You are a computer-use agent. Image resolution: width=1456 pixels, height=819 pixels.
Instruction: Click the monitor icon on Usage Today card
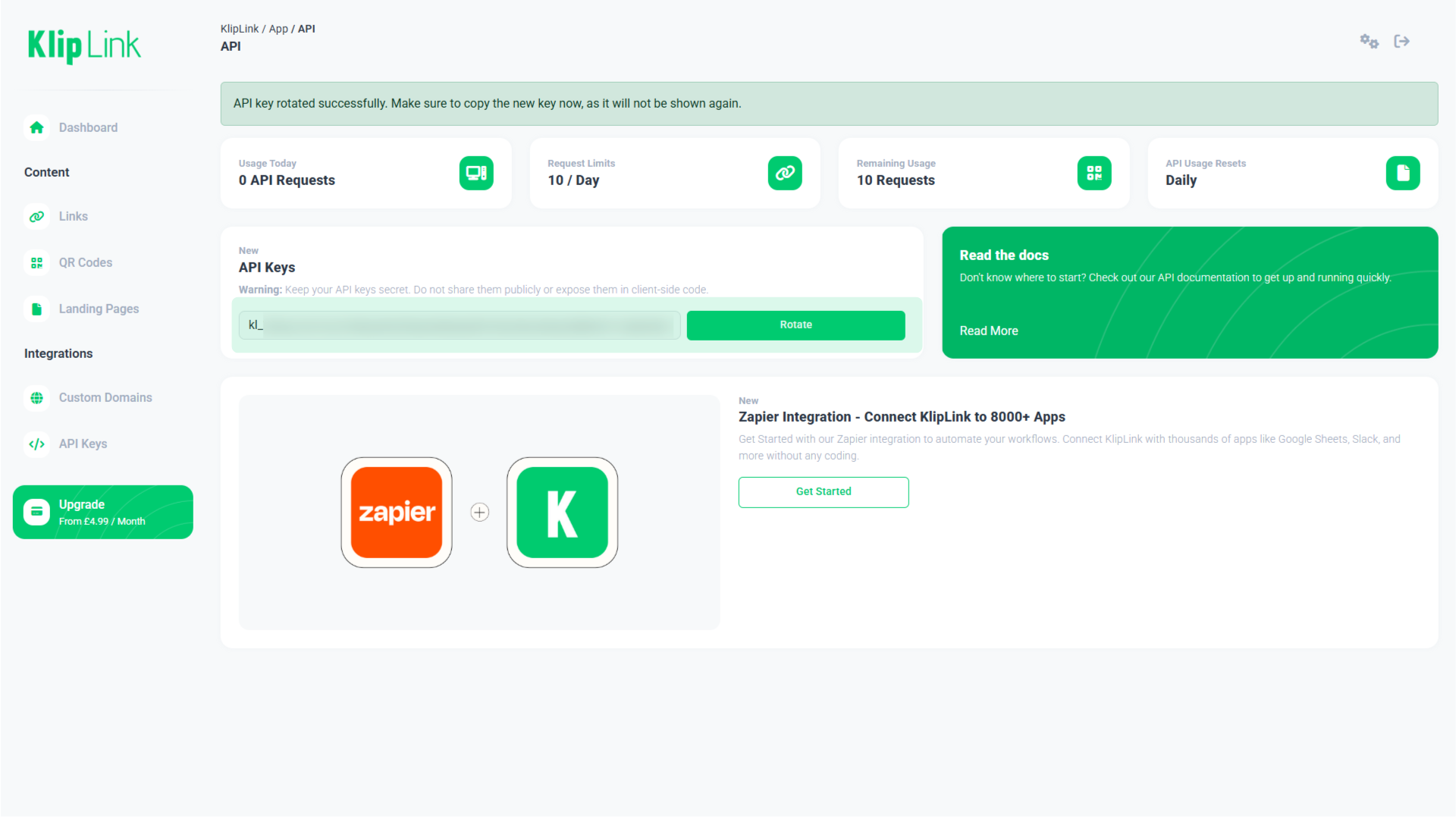476,173
